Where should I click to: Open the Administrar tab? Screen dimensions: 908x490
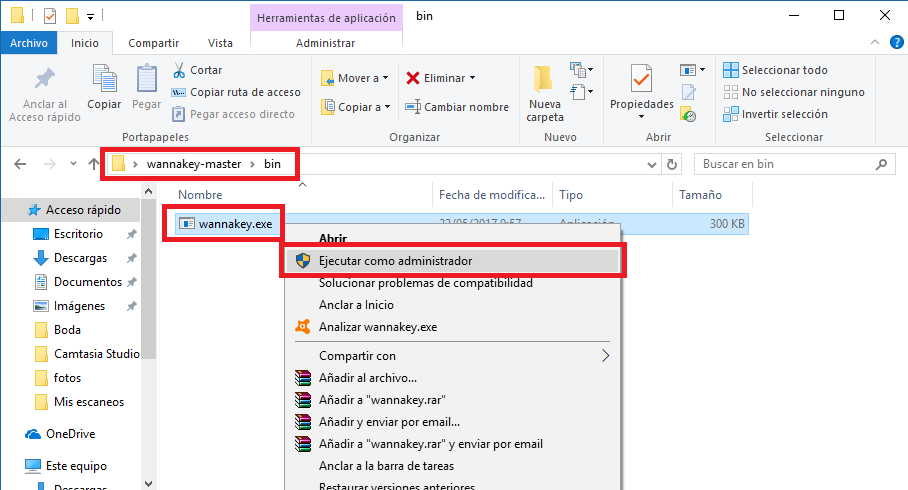pyautogui.click(x=325, y=43)
